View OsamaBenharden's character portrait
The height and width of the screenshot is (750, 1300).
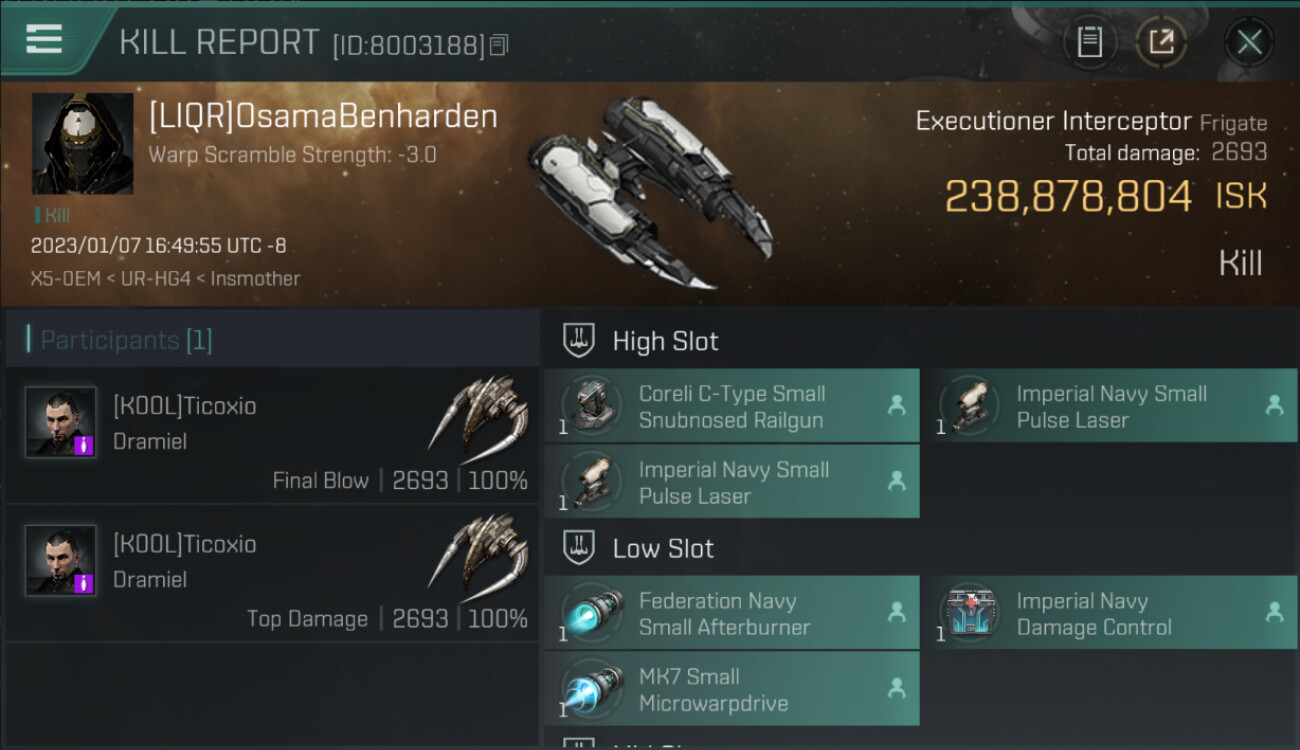click(83, 144)
